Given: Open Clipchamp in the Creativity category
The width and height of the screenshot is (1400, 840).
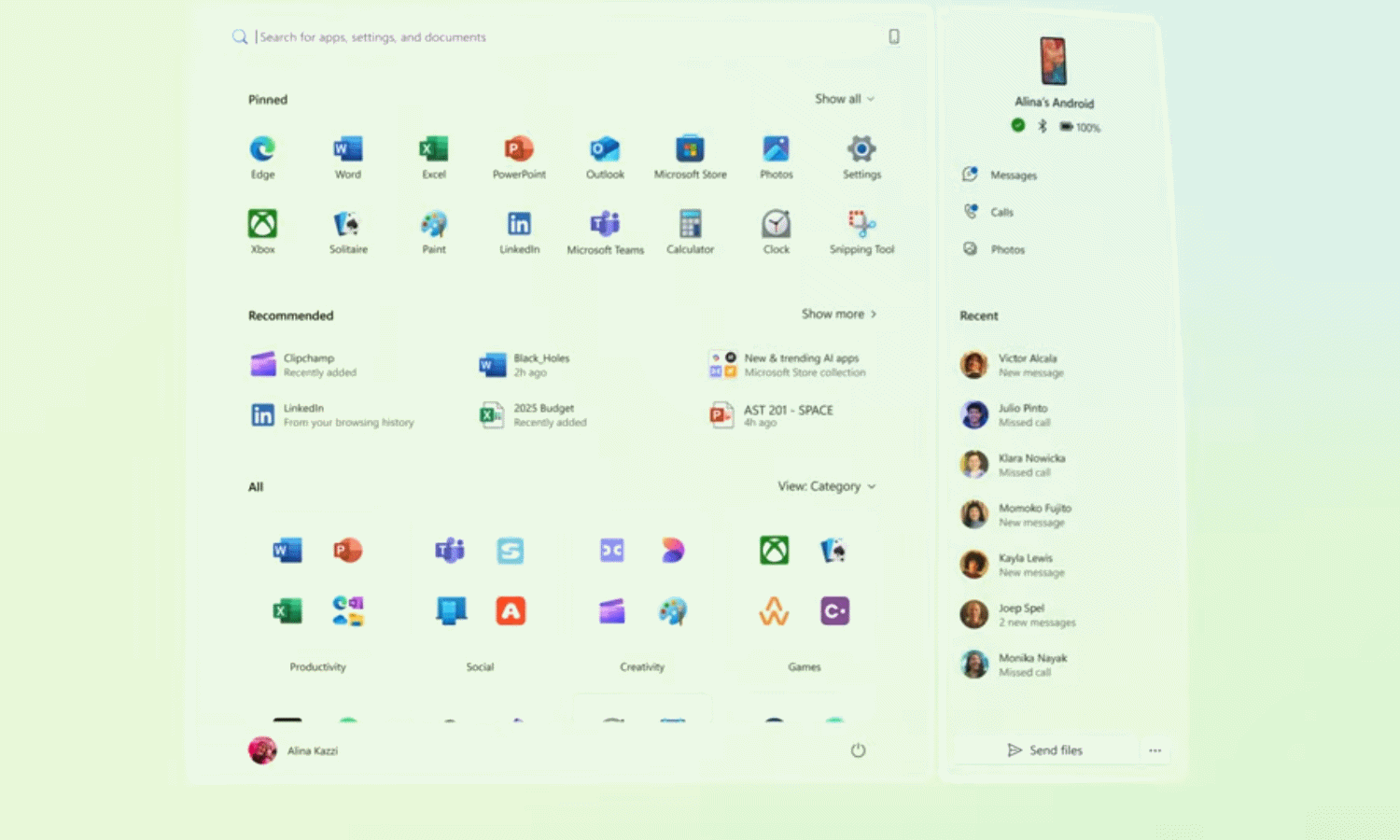Looking at the screenshot, I should click(x=611, y=610).
